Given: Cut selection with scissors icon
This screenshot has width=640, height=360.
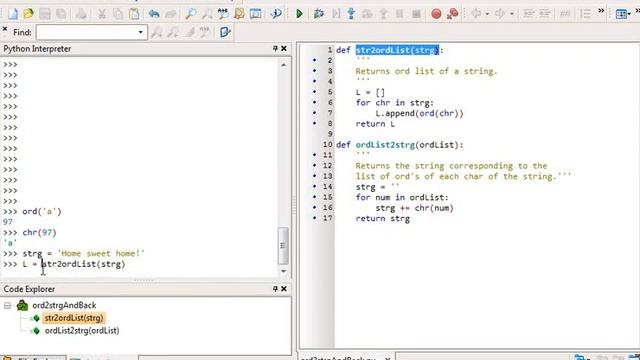Looking at the screenshot, I should pyautogui.click(x=102, y=14).
